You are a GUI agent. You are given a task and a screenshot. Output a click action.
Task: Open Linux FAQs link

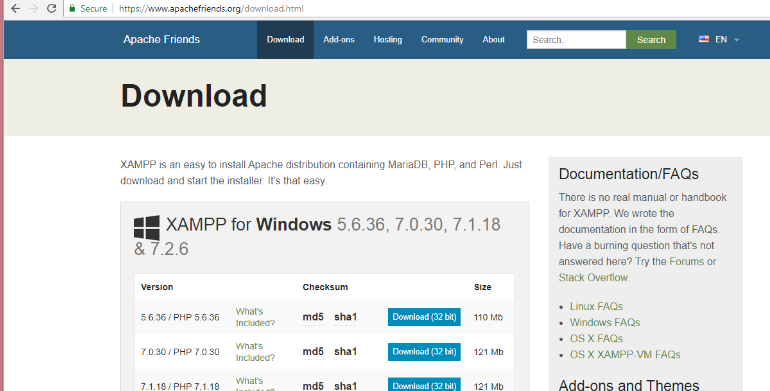[x=596, y=307]
